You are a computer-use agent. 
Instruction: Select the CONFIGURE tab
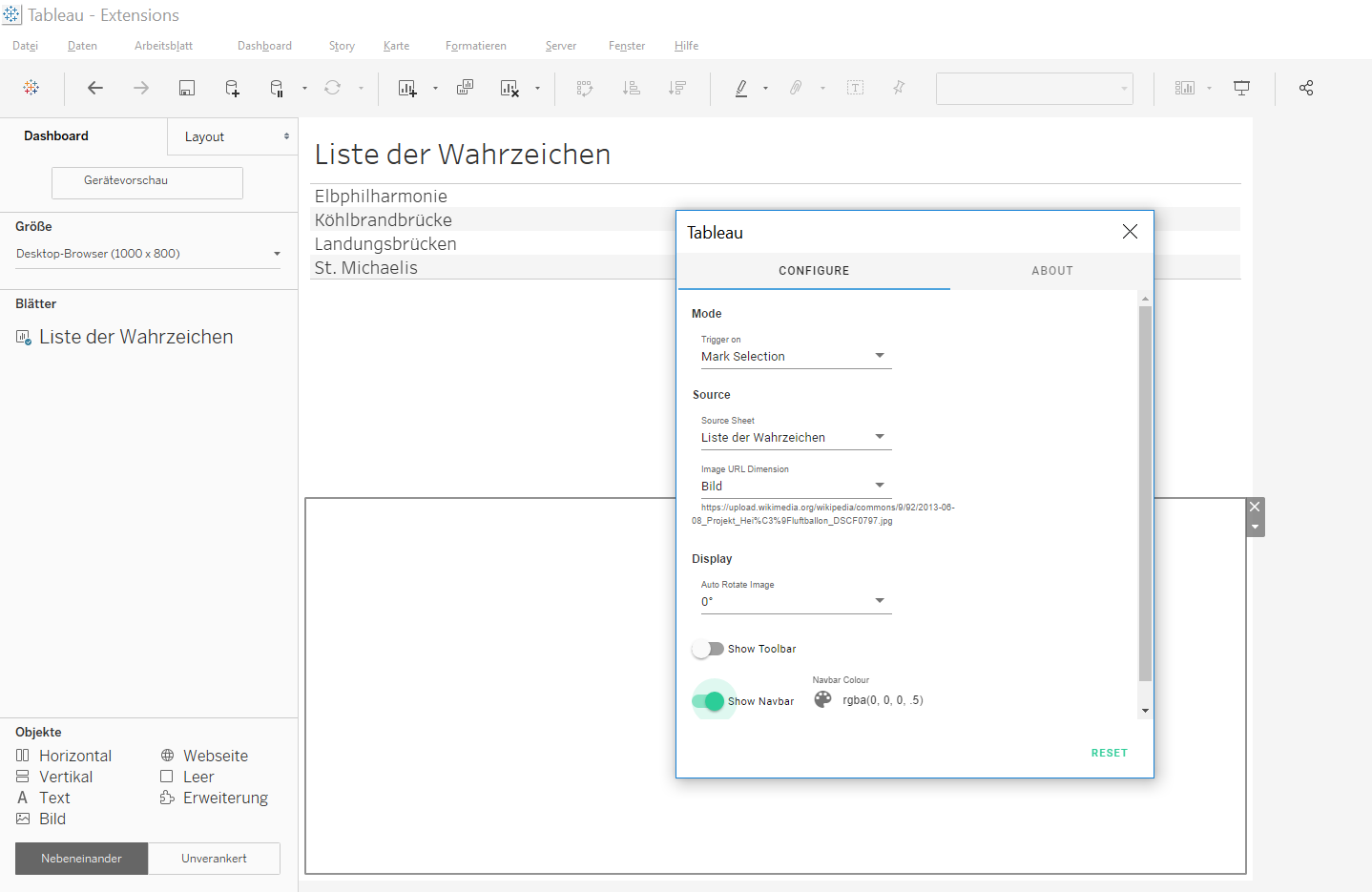pos(814,271)
